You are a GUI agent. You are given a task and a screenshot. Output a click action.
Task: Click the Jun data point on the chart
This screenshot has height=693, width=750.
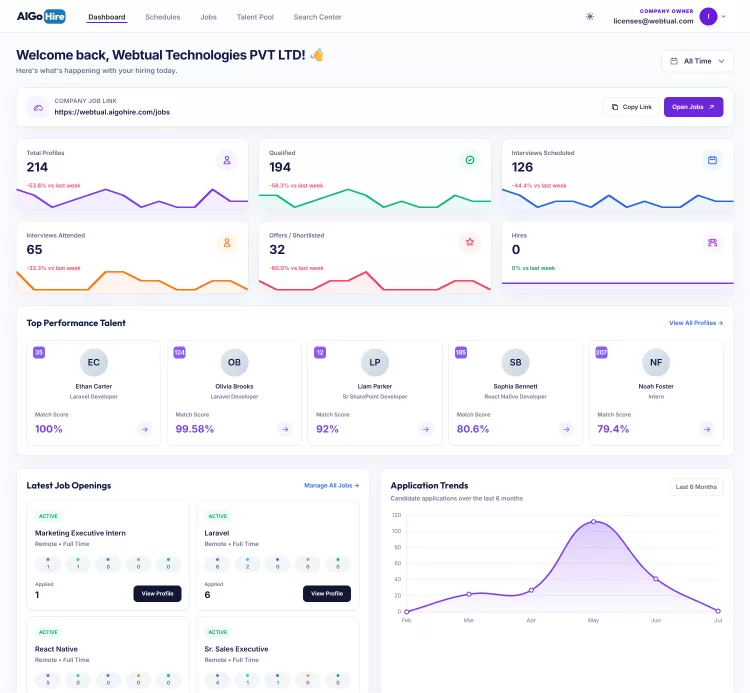point(656,579)
